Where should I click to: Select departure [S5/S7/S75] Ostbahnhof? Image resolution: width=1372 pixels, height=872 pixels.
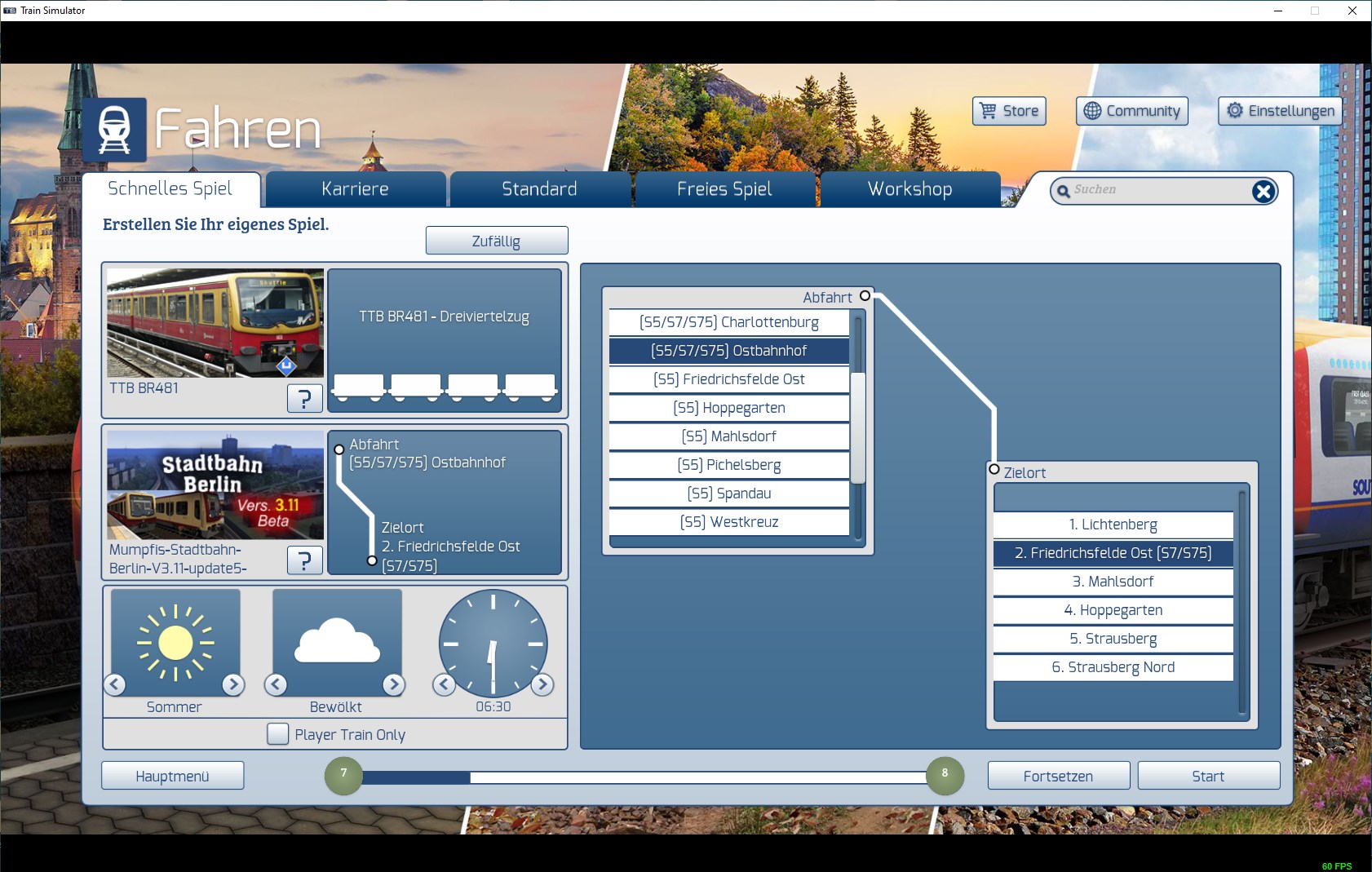pyautogui.click(x=729, y=351)
